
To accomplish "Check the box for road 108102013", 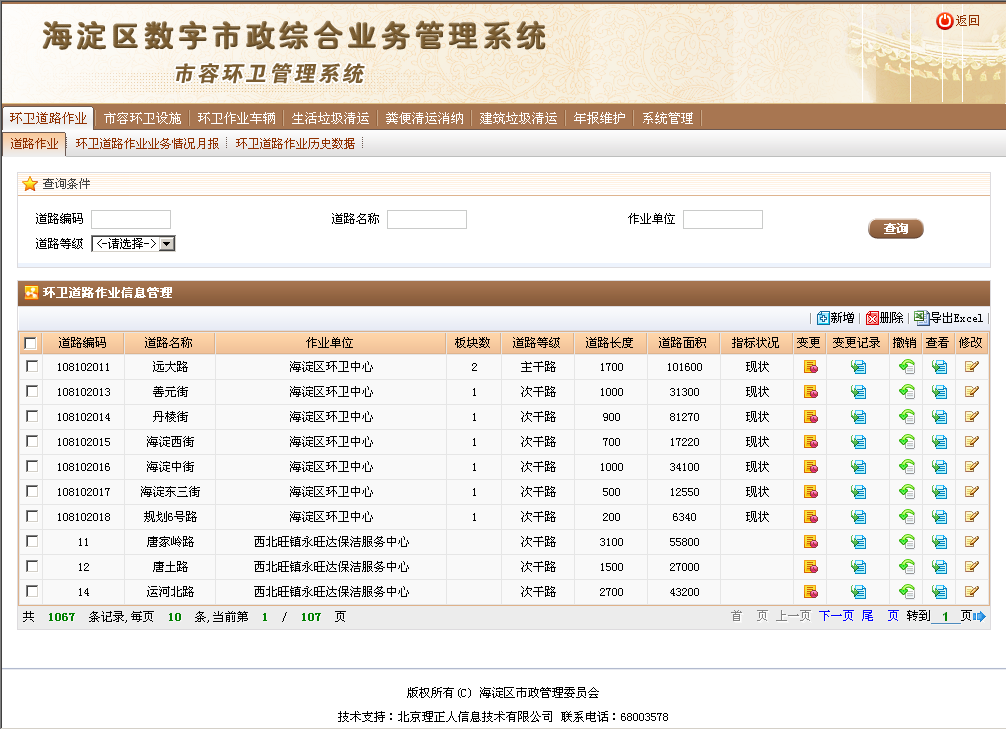I will point(31,391).
